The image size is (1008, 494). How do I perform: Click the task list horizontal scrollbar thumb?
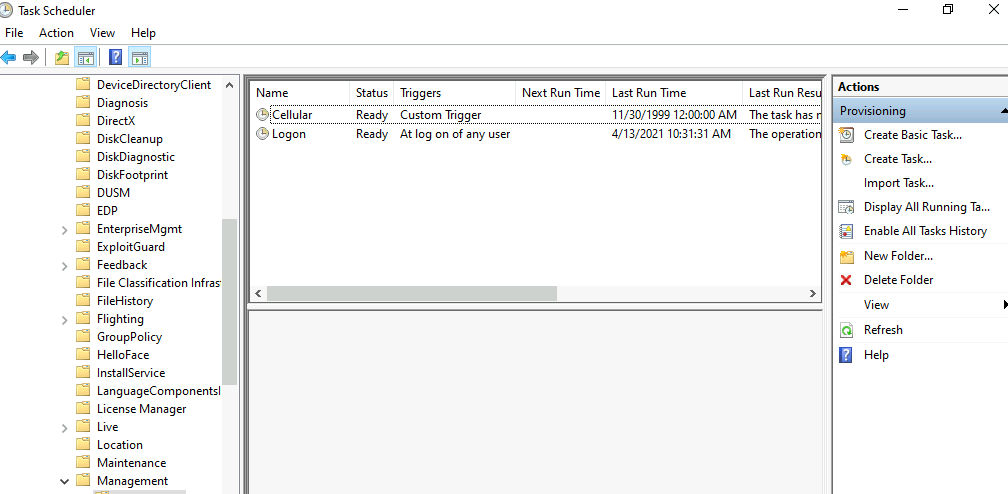click(412, 293)
